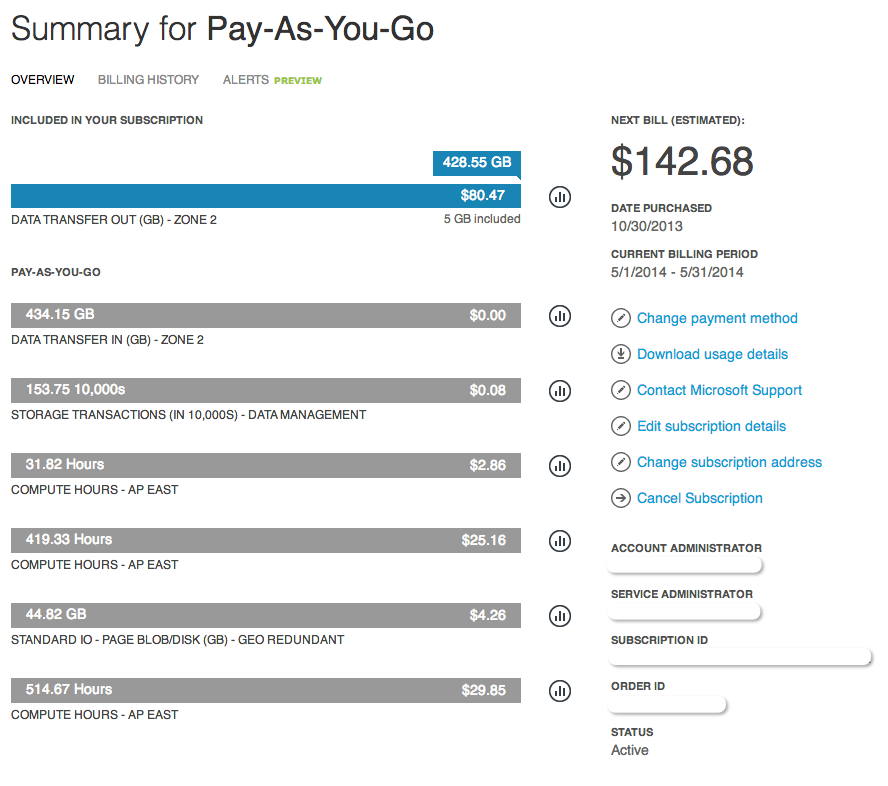
Task: Select Edit subscription details link
Action: [x=711, y=426]
